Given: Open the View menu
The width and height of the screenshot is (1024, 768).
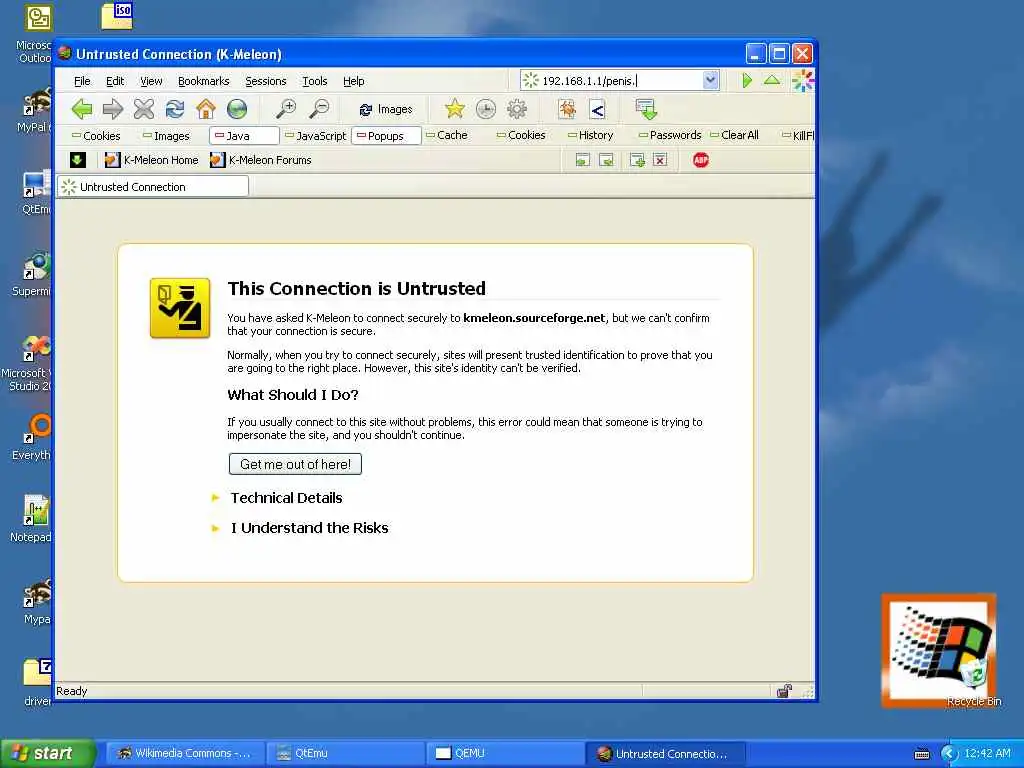Looking at the screenshot, I should (151, 81).
